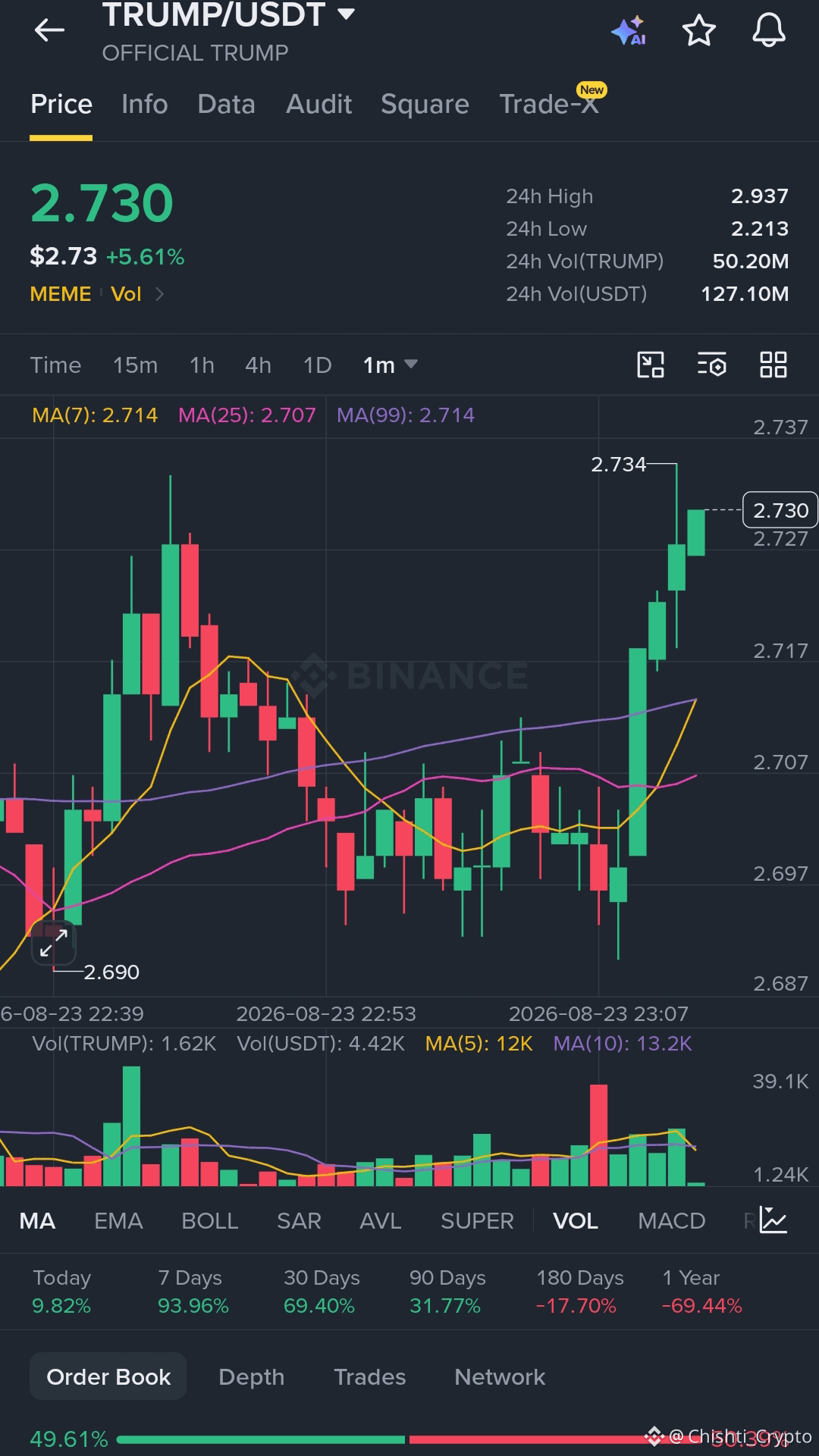Go to the Square tab

pos(425,104)
